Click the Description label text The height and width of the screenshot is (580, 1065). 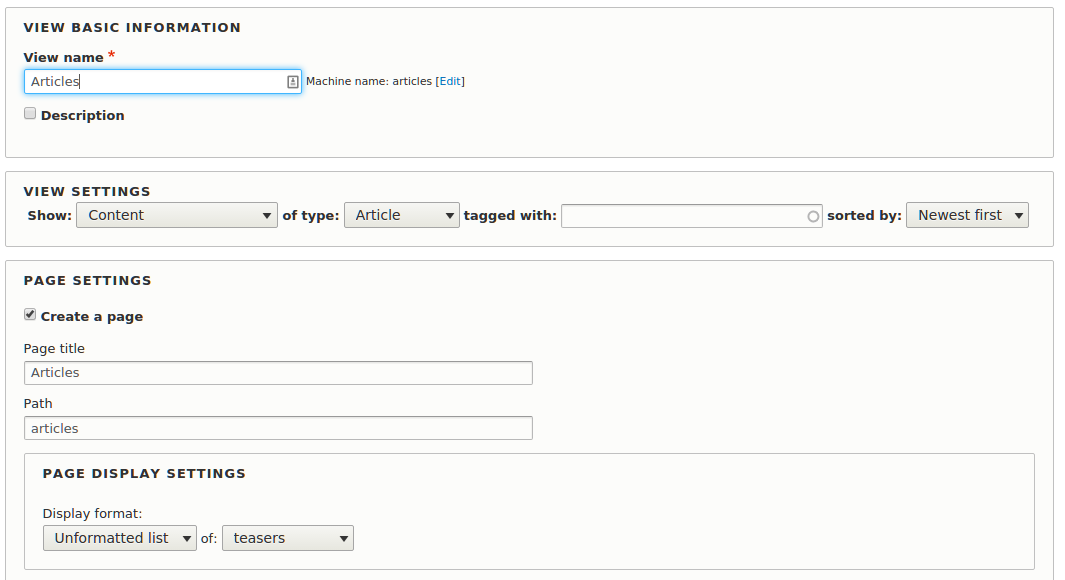(x=83, y=116)
